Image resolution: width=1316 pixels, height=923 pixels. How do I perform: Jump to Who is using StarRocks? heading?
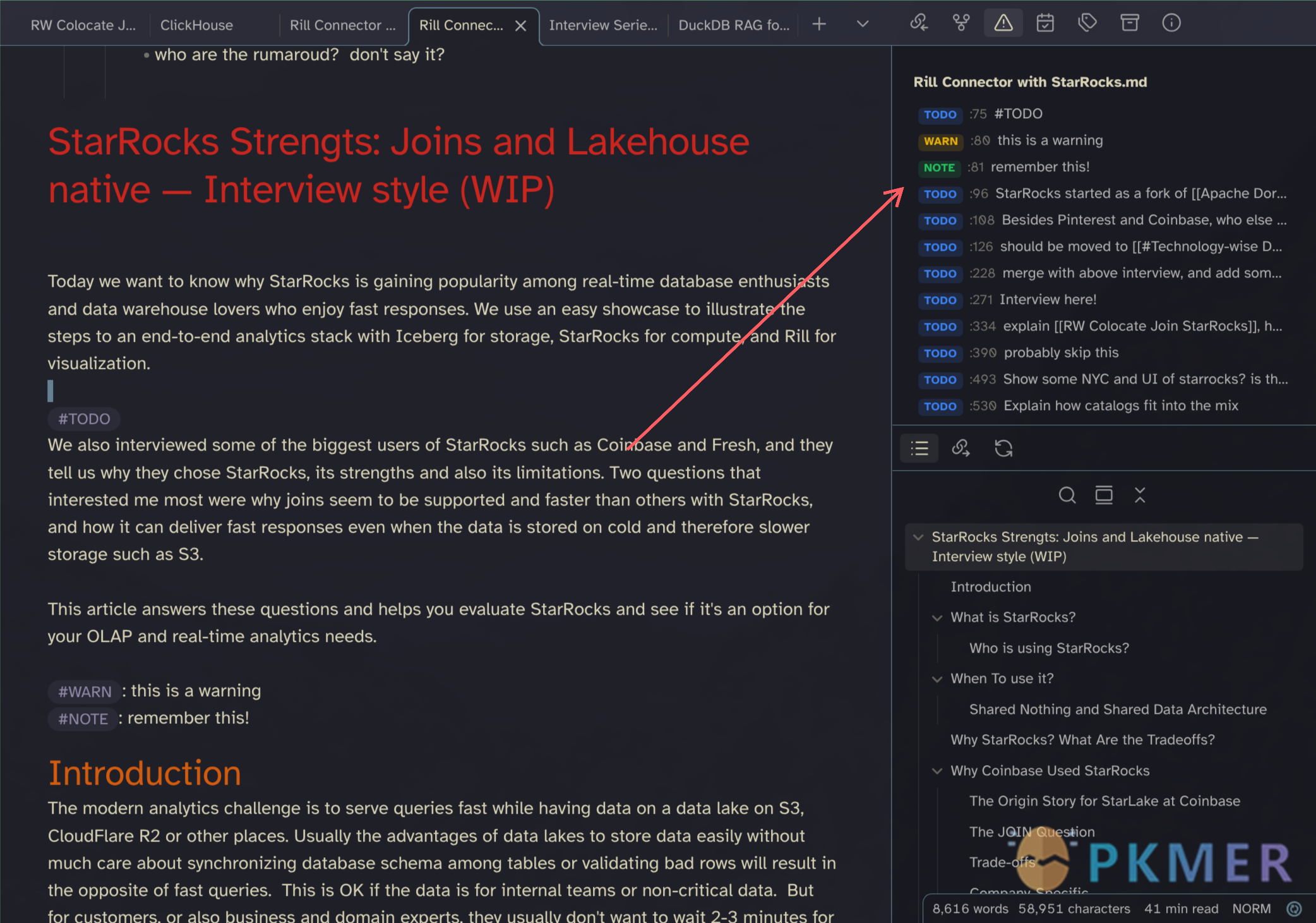[x=1049, y=648]
